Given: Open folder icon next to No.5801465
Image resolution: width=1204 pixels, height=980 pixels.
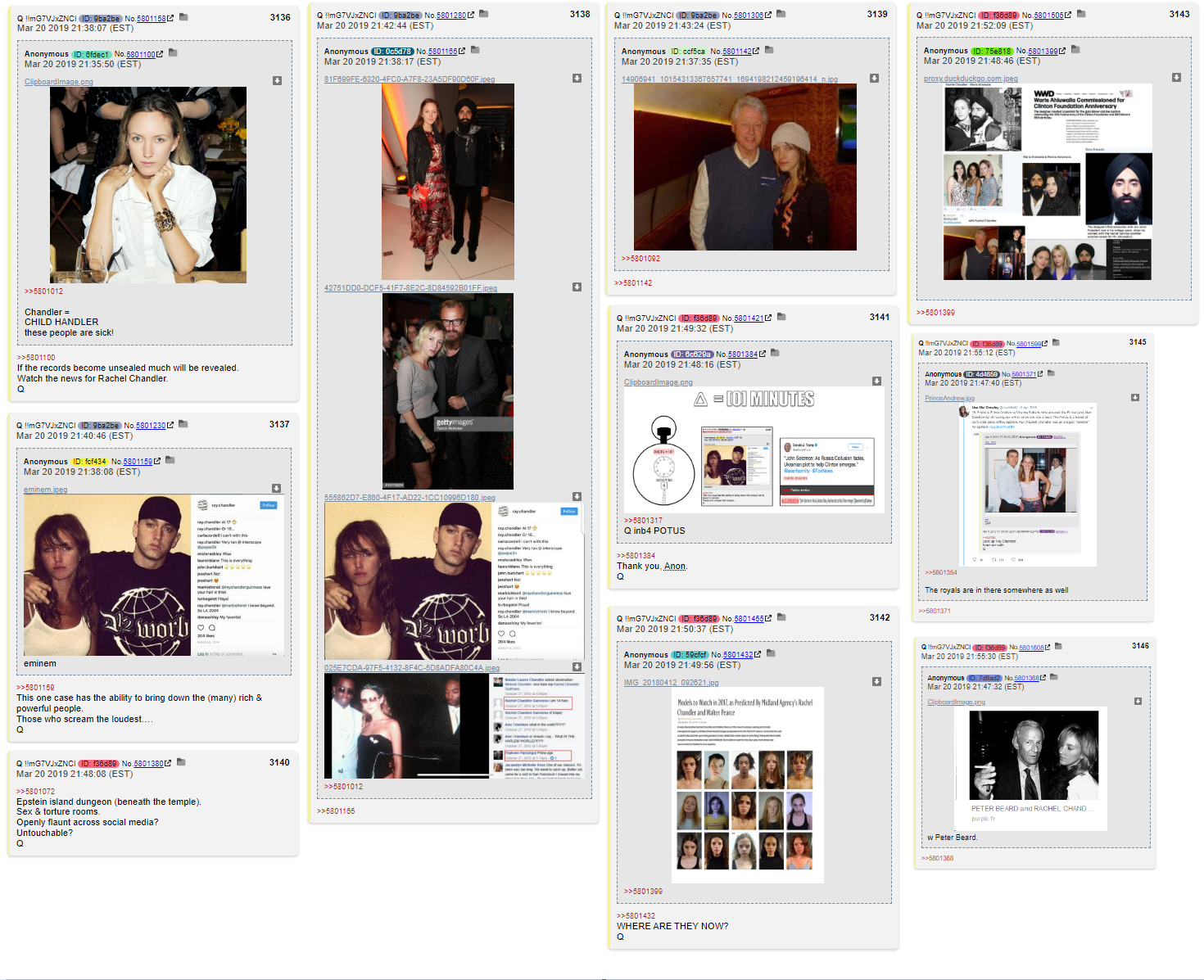Looking at the screenshot, I should pos(781,617).
